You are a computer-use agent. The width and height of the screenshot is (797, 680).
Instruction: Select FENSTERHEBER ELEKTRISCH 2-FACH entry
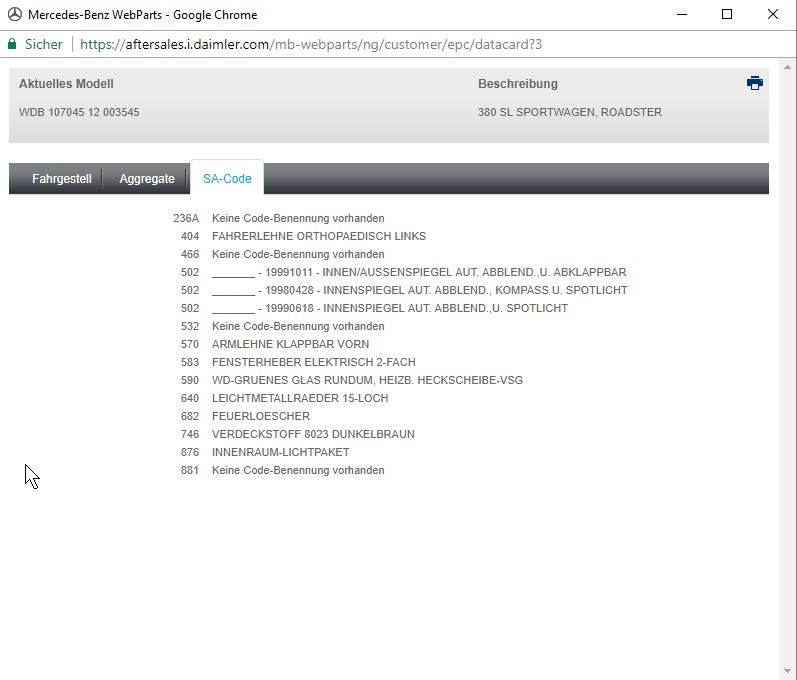pos(313,362)
